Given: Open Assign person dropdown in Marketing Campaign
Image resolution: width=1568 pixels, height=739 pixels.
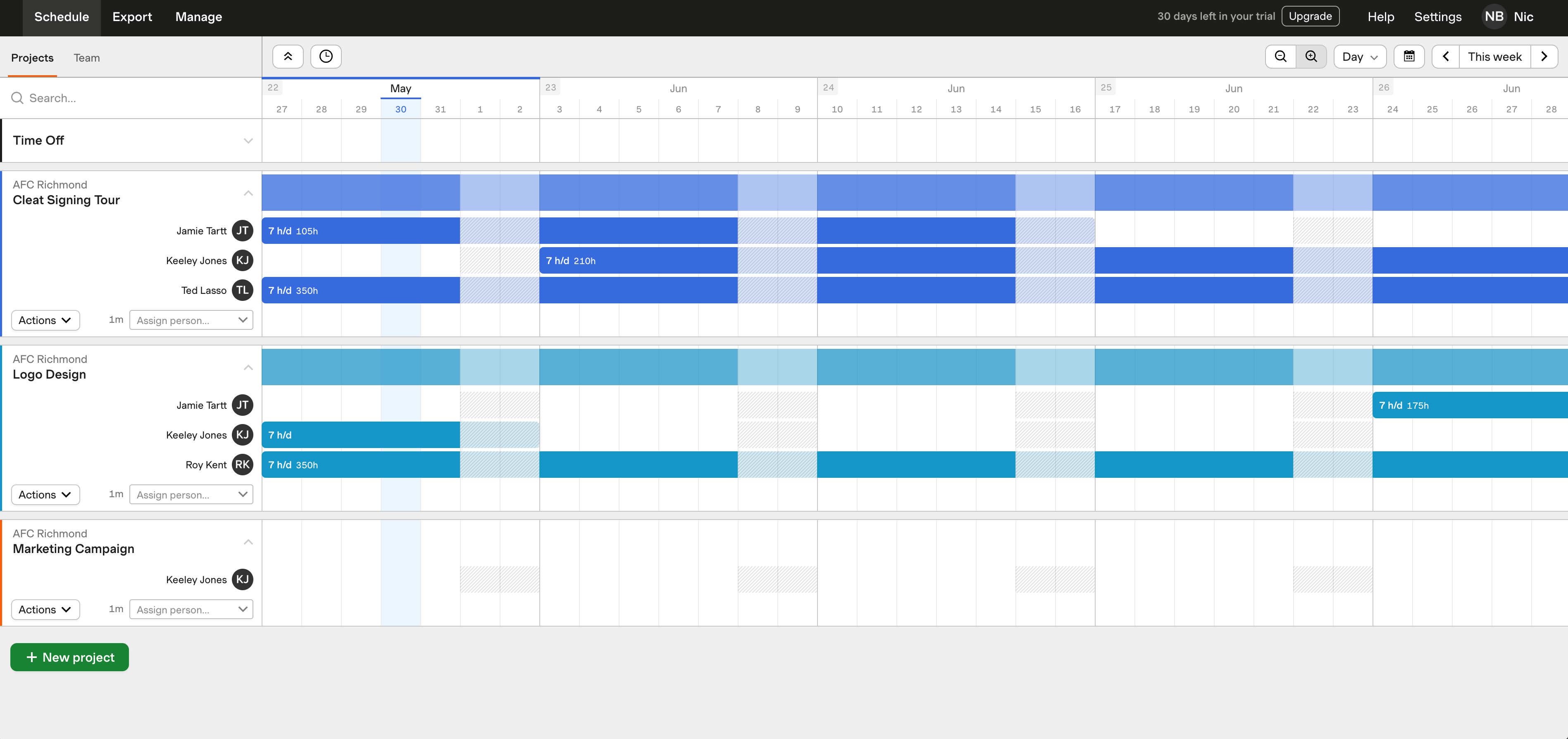Looking at the screenshot, I should [x=191, y=609].
